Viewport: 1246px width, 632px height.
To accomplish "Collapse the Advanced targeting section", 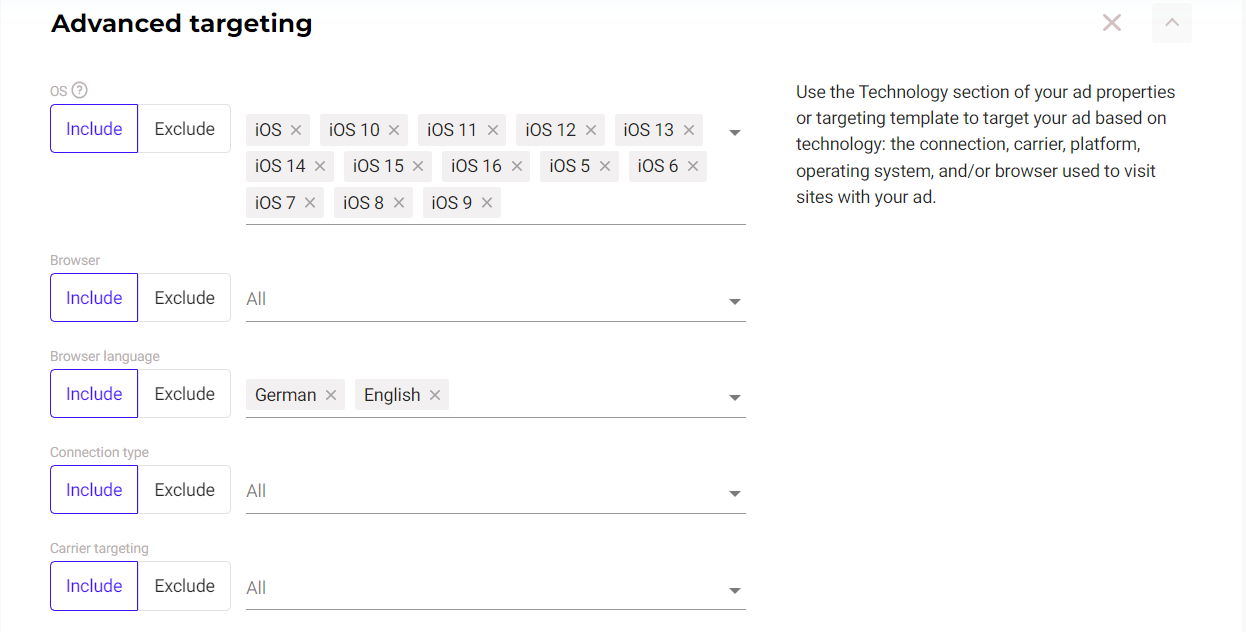I will [1171, 22].
